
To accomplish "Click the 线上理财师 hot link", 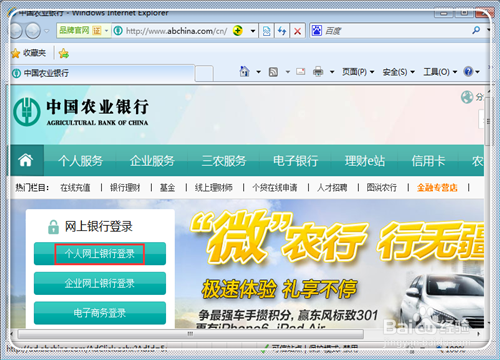I will 214,188.
